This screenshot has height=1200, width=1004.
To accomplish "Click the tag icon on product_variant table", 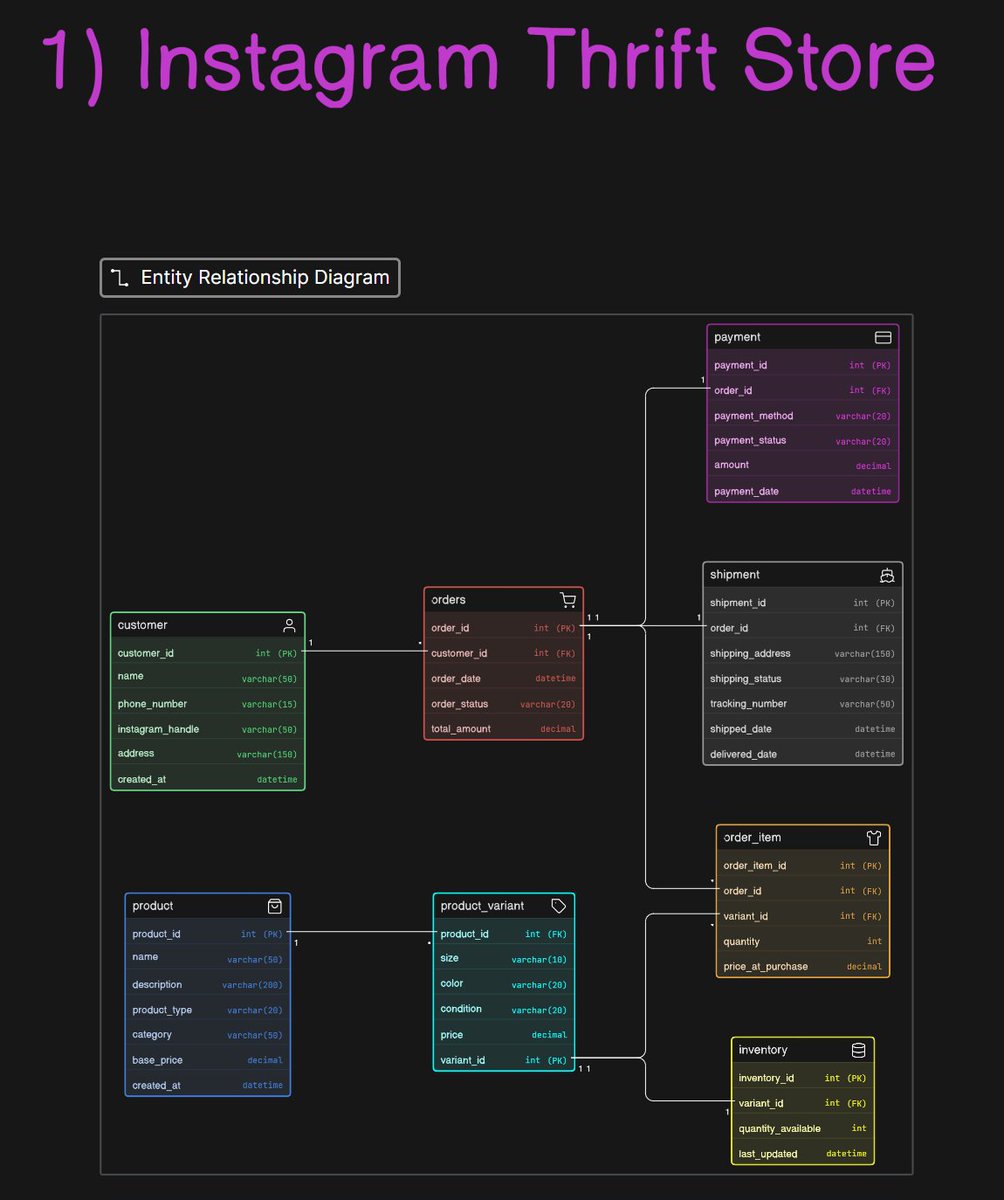I will [559, 906].
